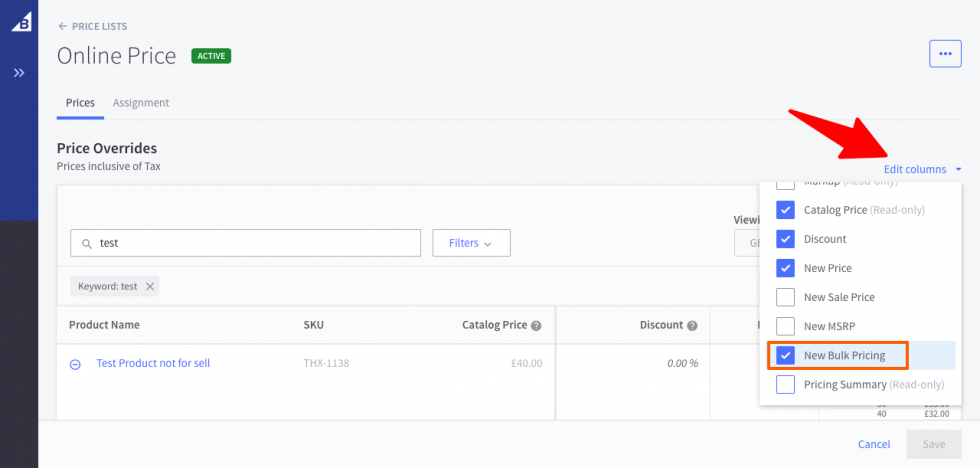Expand the sidebar with double-chevron icon
The height and width of the screenshot is (468, 980).
(x=19, y=73)
